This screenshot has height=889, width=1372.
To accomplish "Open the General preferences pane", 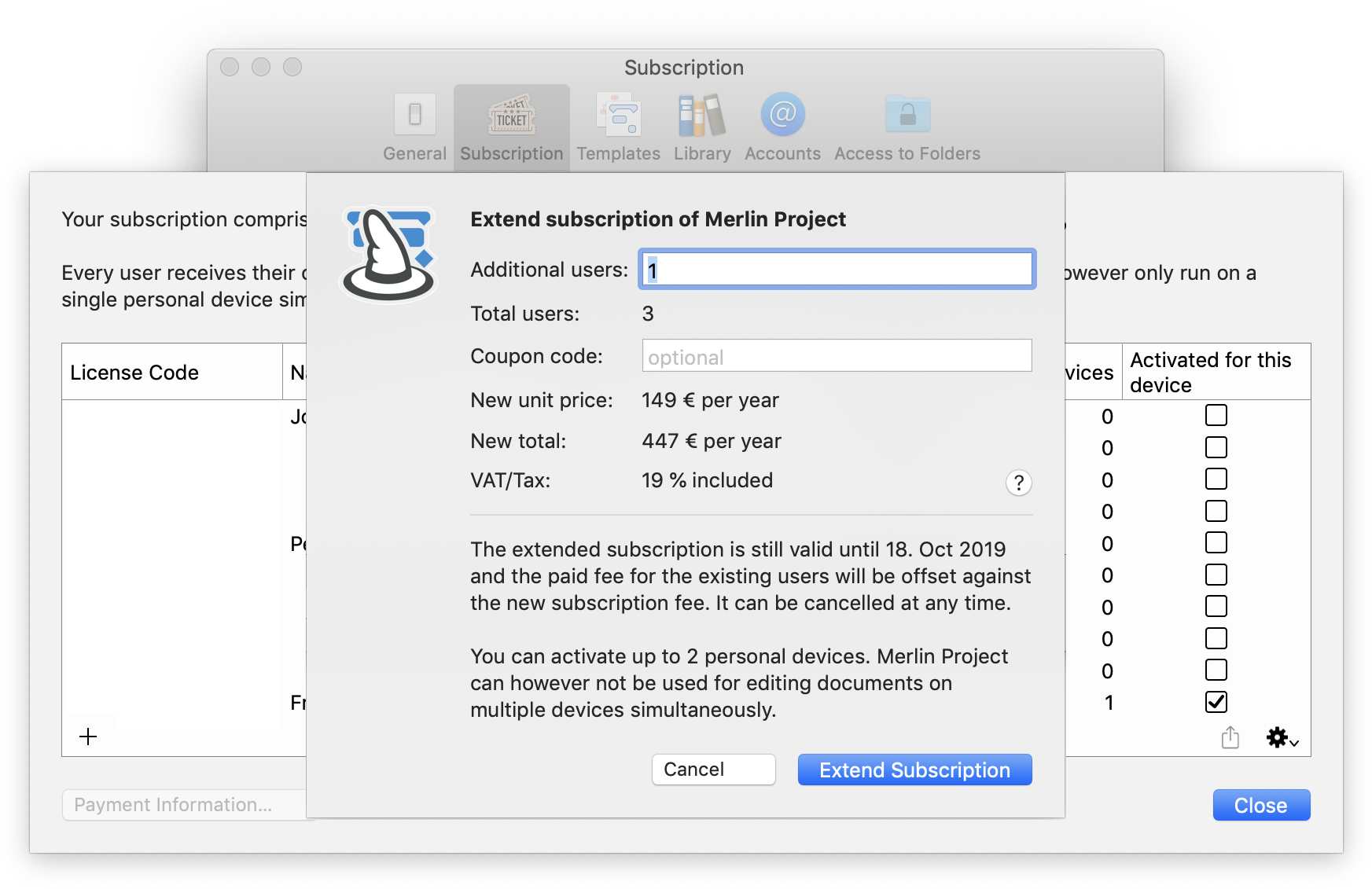I will pyautogui.click(x=414, y=126).
